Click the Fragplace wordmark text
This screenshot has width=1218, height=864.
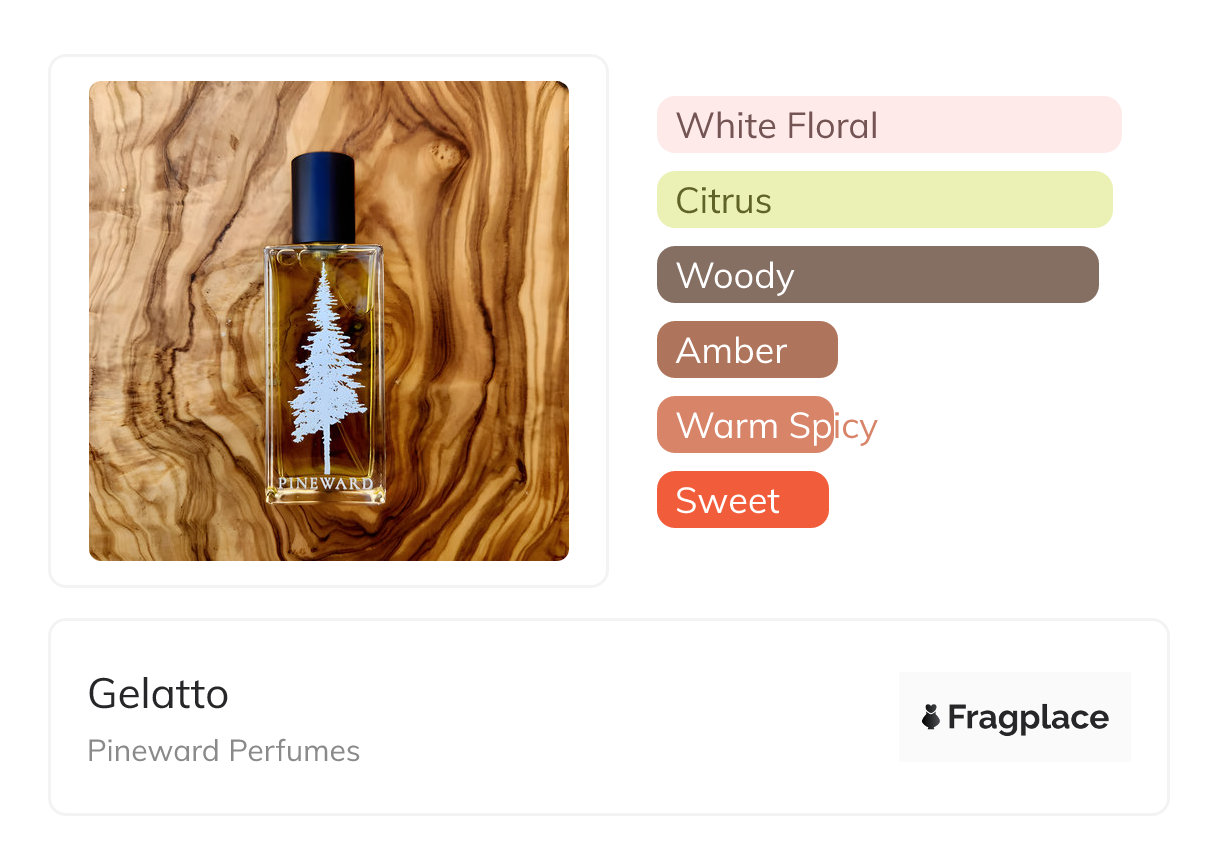tap(1028, 717)
